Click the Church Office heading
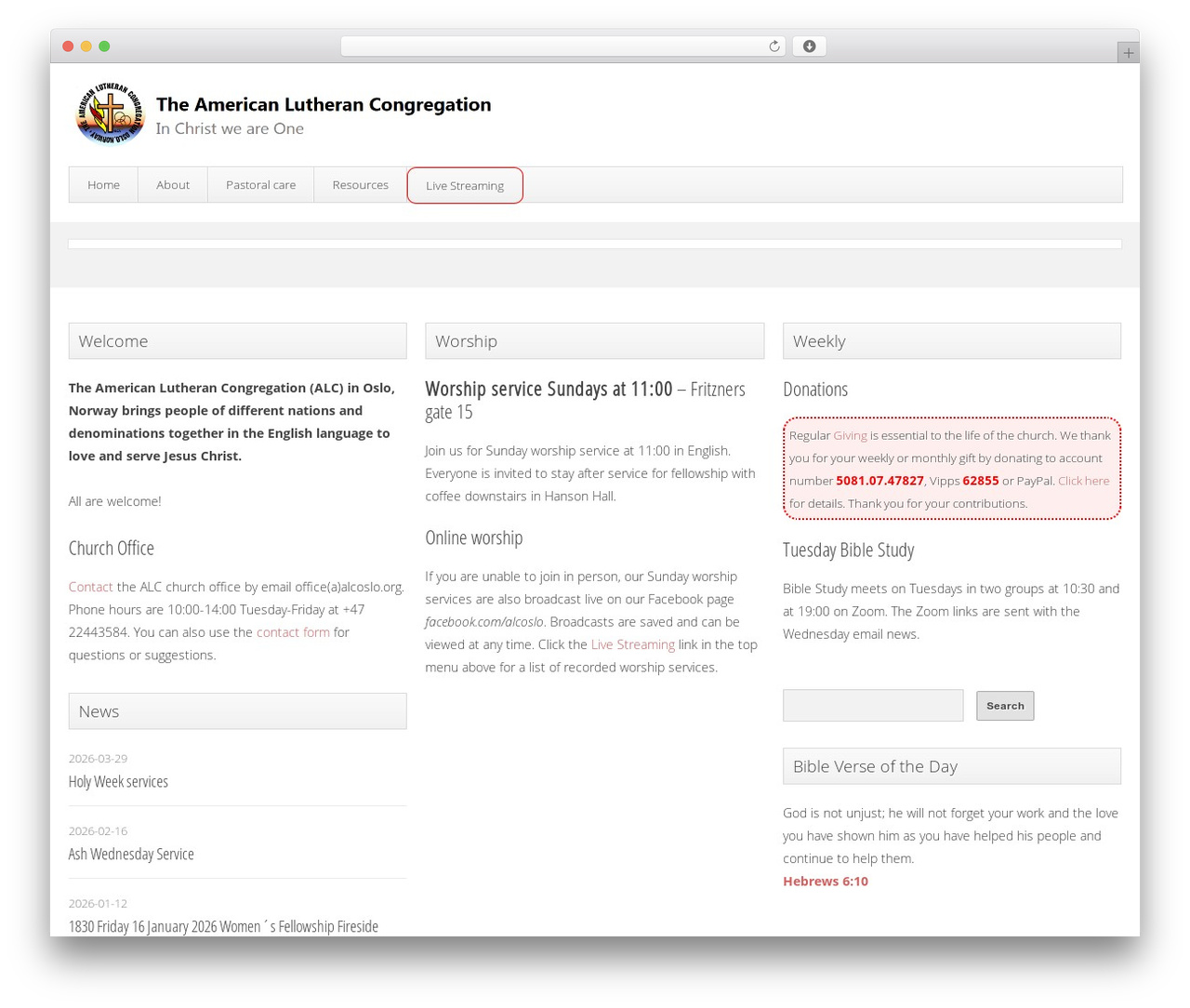Screen dimensions: 1190x1008 click(112, 548)
